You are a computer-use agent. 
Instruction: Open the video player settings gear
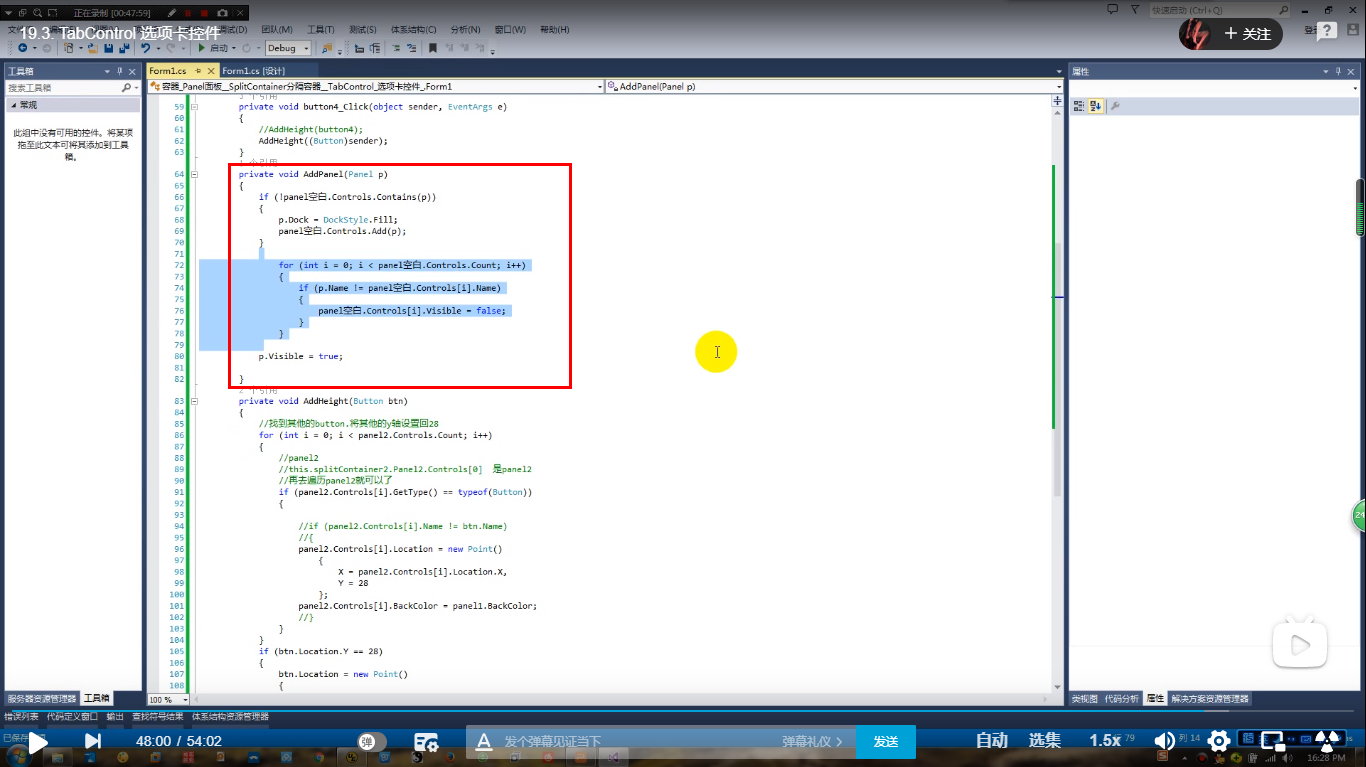point(1219,741)
